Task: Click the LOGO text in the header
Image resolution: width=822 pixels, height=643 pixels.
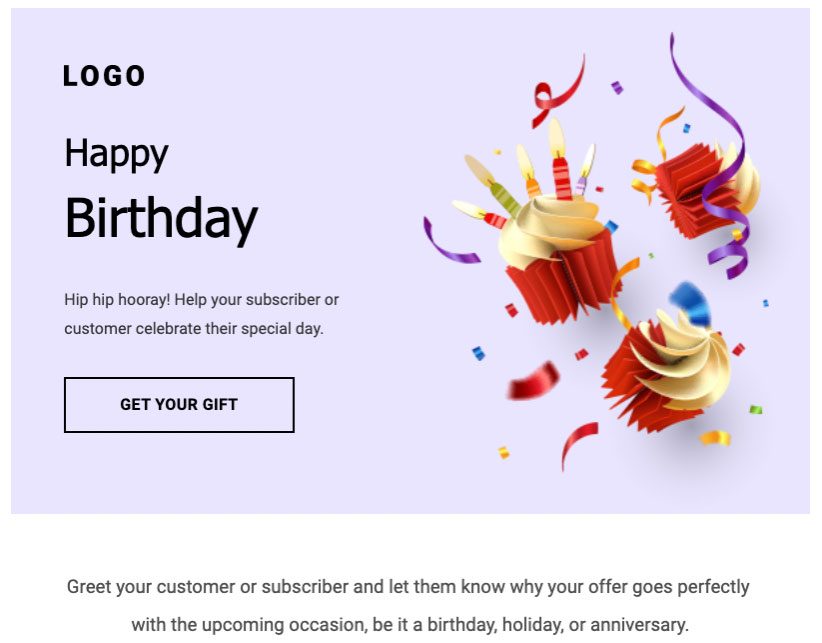Action: 104,76
